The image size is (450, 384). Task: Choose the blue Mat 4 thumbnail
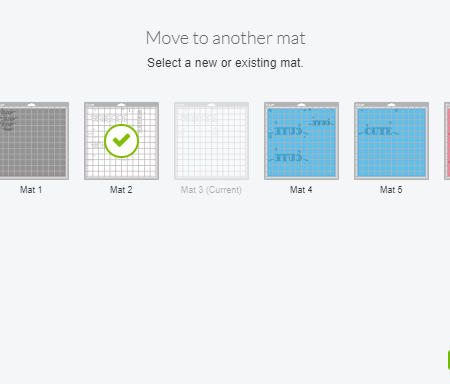(x=301, y=141)
